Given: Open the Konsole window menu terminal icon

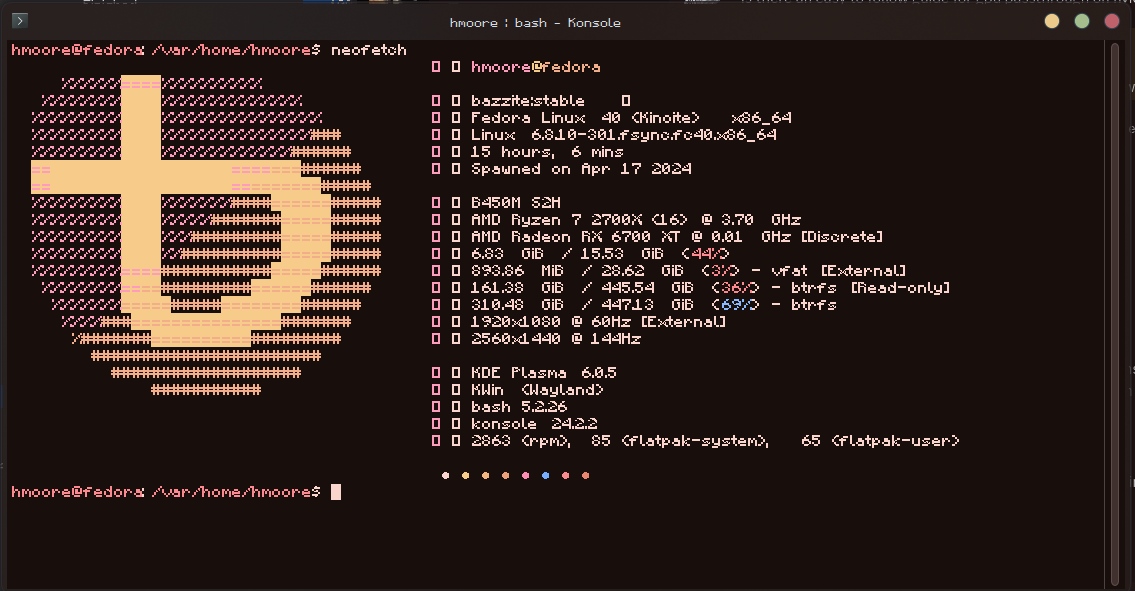Looking at the screenshot, I should (x=20, y=21).
